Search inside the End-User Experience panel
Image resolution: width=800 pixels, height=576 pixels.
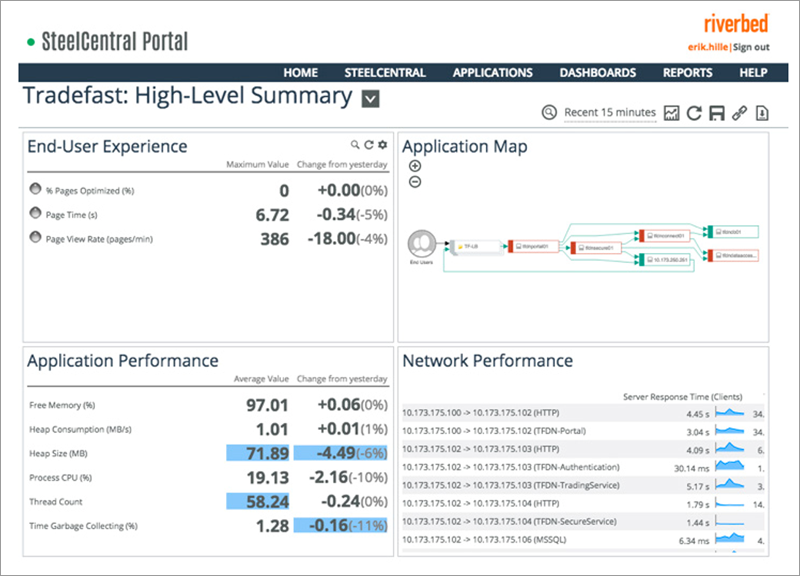tap(355, 145)
